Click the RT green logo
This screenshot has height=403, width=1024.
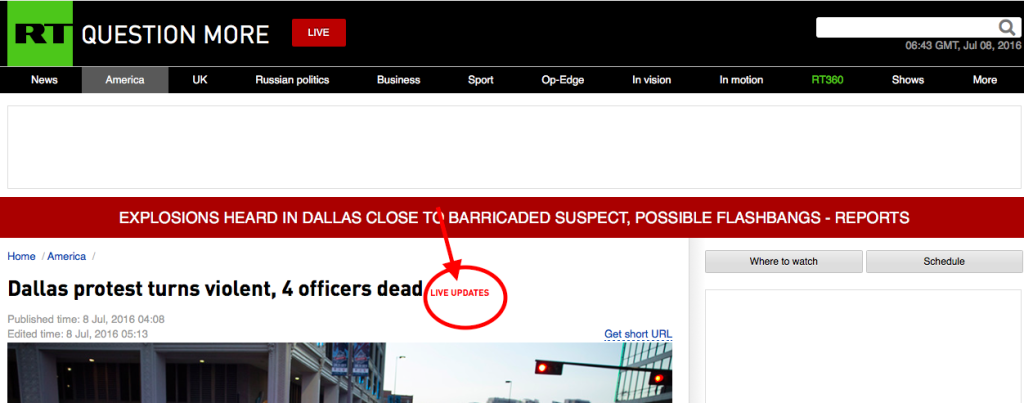tap(40, 33)
